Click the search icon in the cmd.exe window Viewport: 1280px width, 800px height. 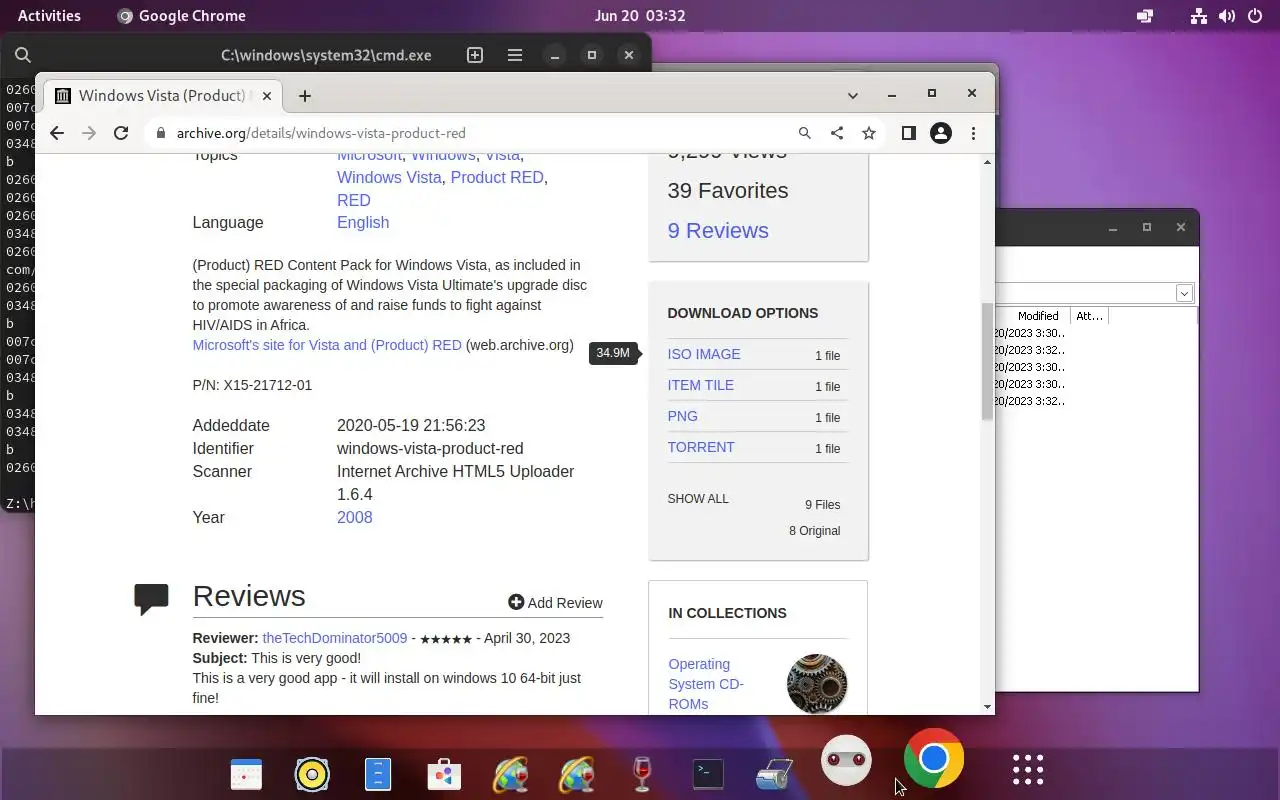click(x=23, y=55)
